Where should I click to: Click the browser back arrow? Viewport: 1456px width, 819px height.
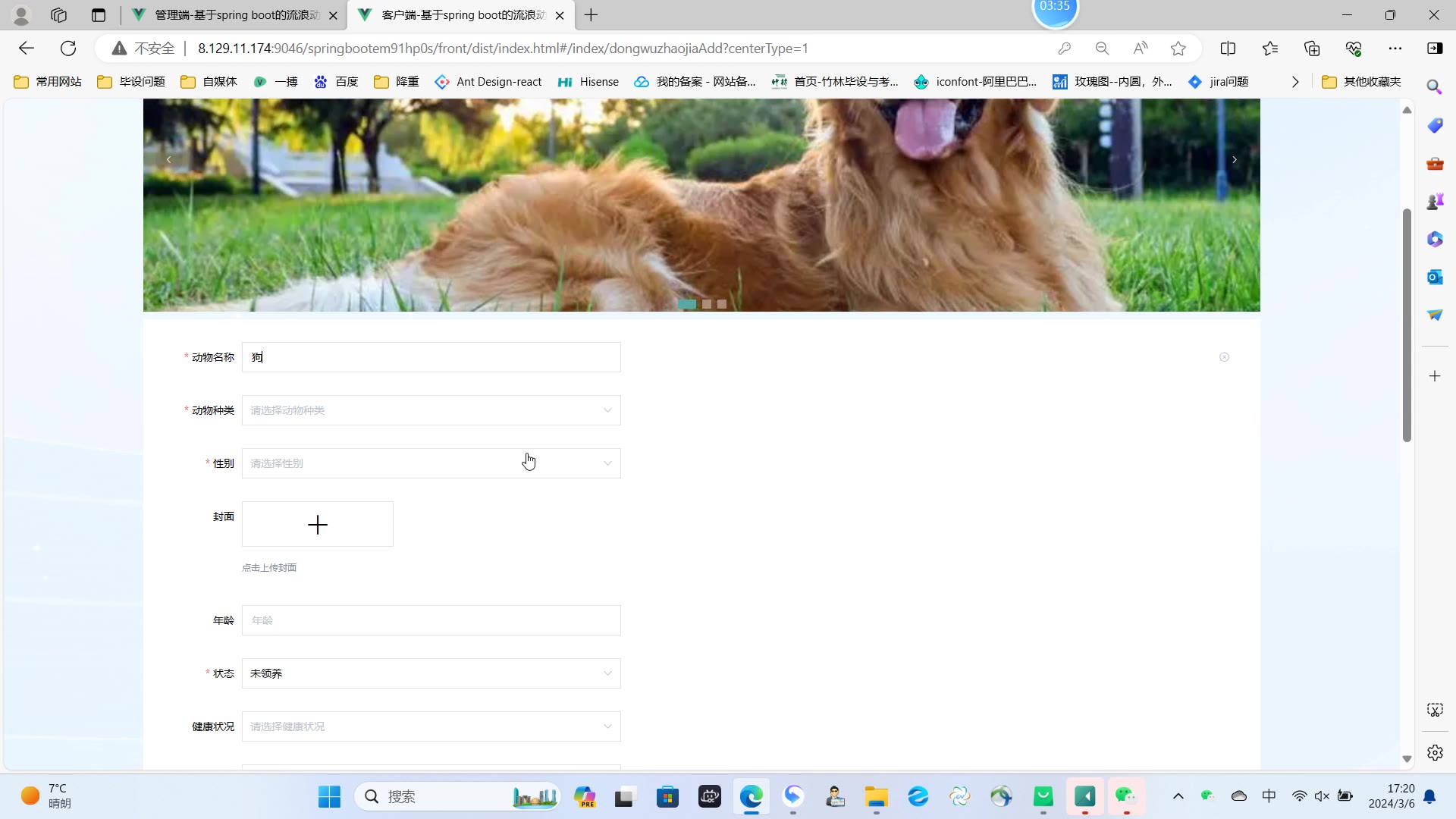tap(27, 49)
